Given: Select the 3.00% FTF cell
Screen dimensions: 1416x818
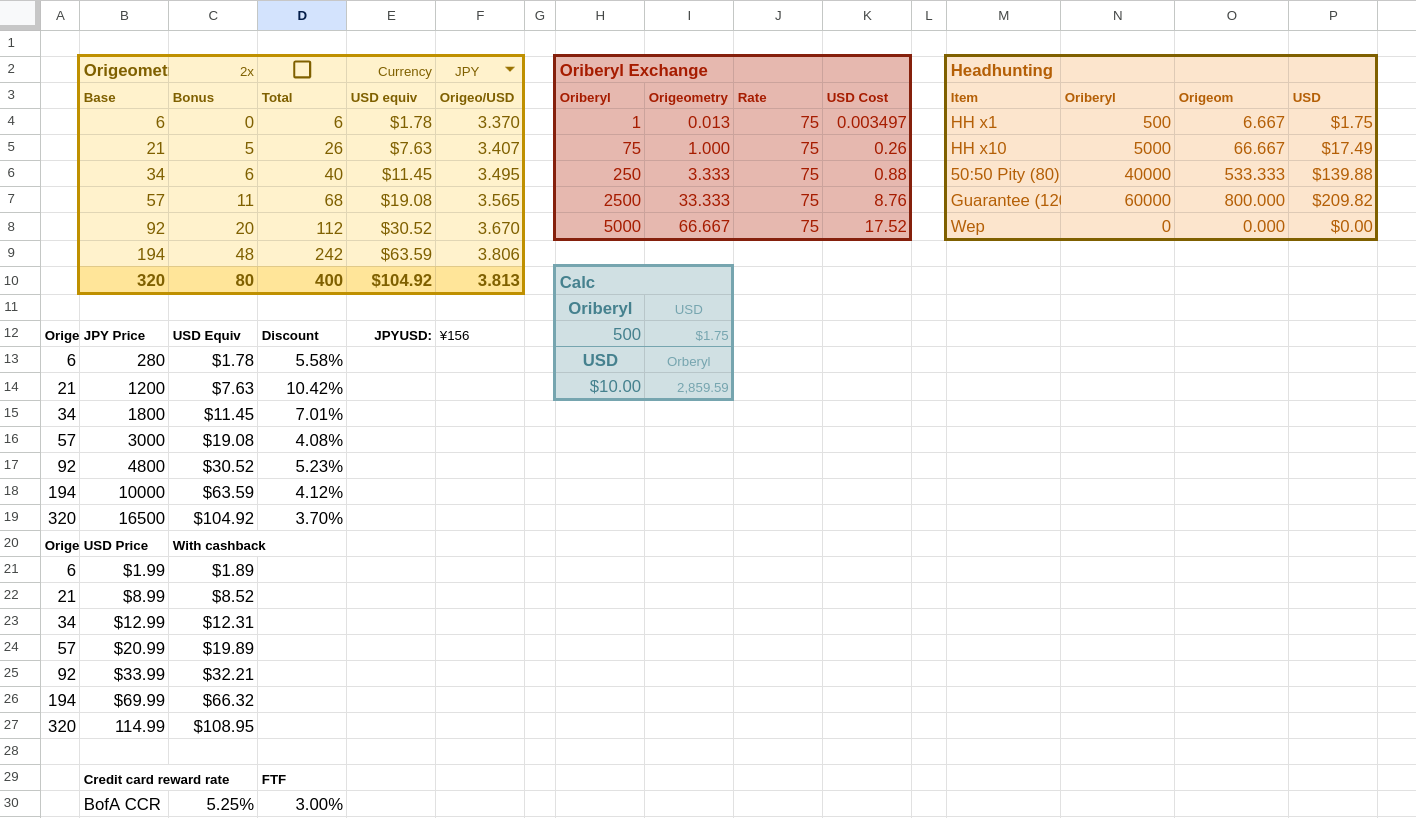Looking at the screenshot, I should pyautogui.click(x=302, y=804).
